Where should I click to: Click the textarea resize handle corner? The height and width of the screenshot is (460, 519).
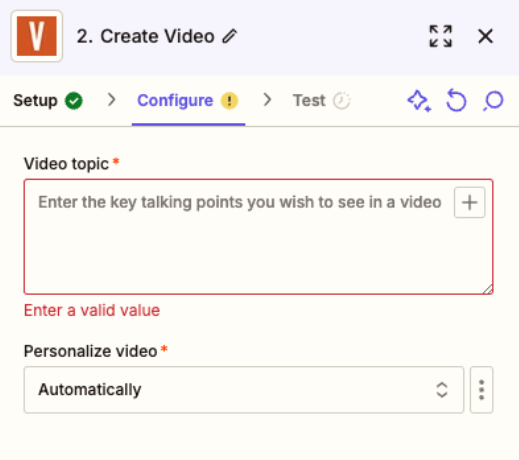coord(488,289)
